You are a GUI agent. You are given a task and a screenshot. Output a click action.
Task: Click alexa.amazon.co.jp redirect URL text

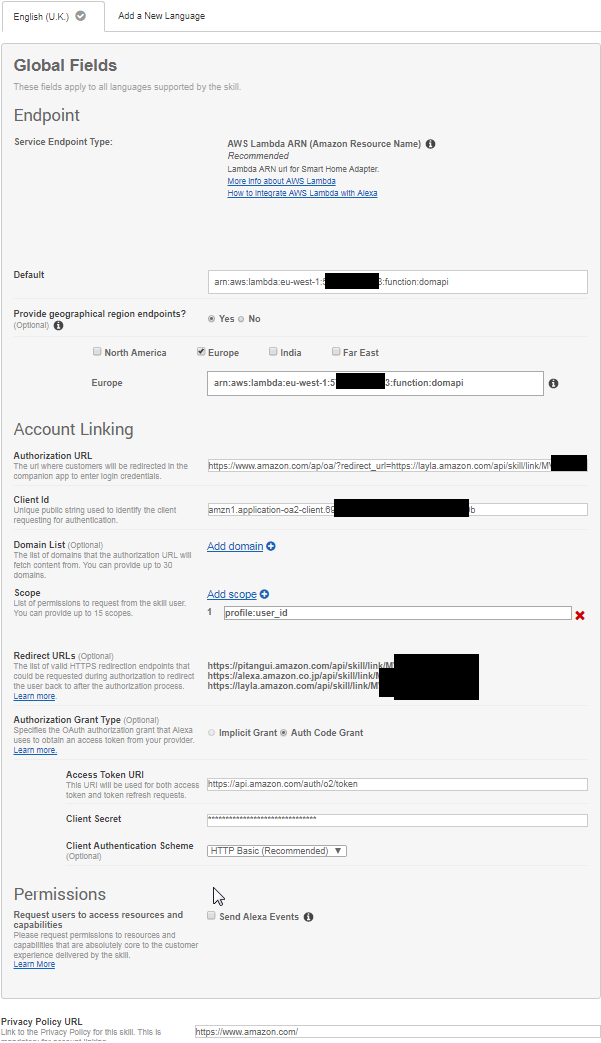point(293,676)
